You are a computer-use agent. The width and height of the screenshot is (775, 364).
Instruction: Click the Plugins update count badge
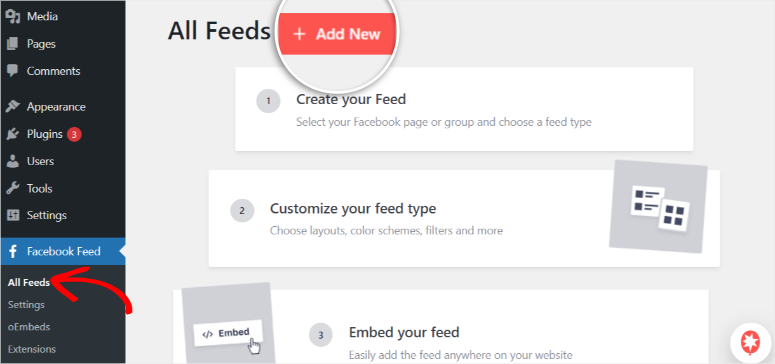pos(74,134)
